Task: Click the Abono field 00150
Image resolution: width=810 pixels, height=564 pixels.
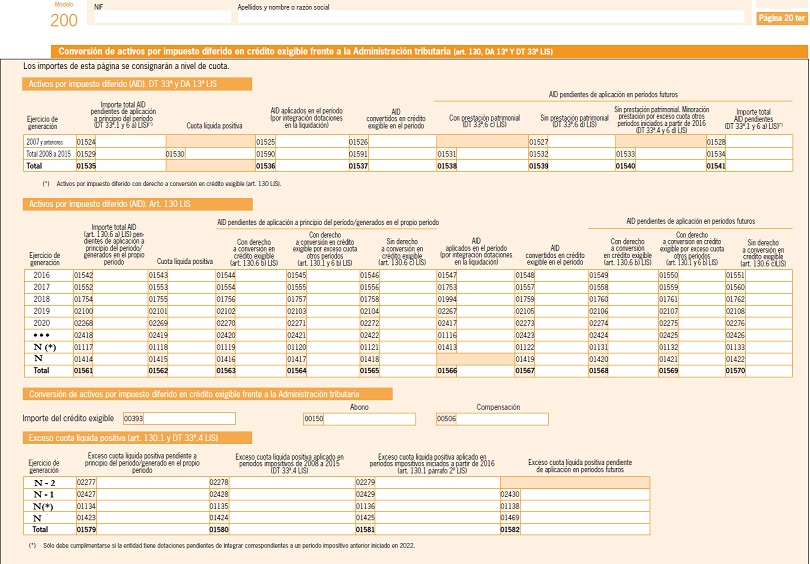Action: (x=369, y=419)
